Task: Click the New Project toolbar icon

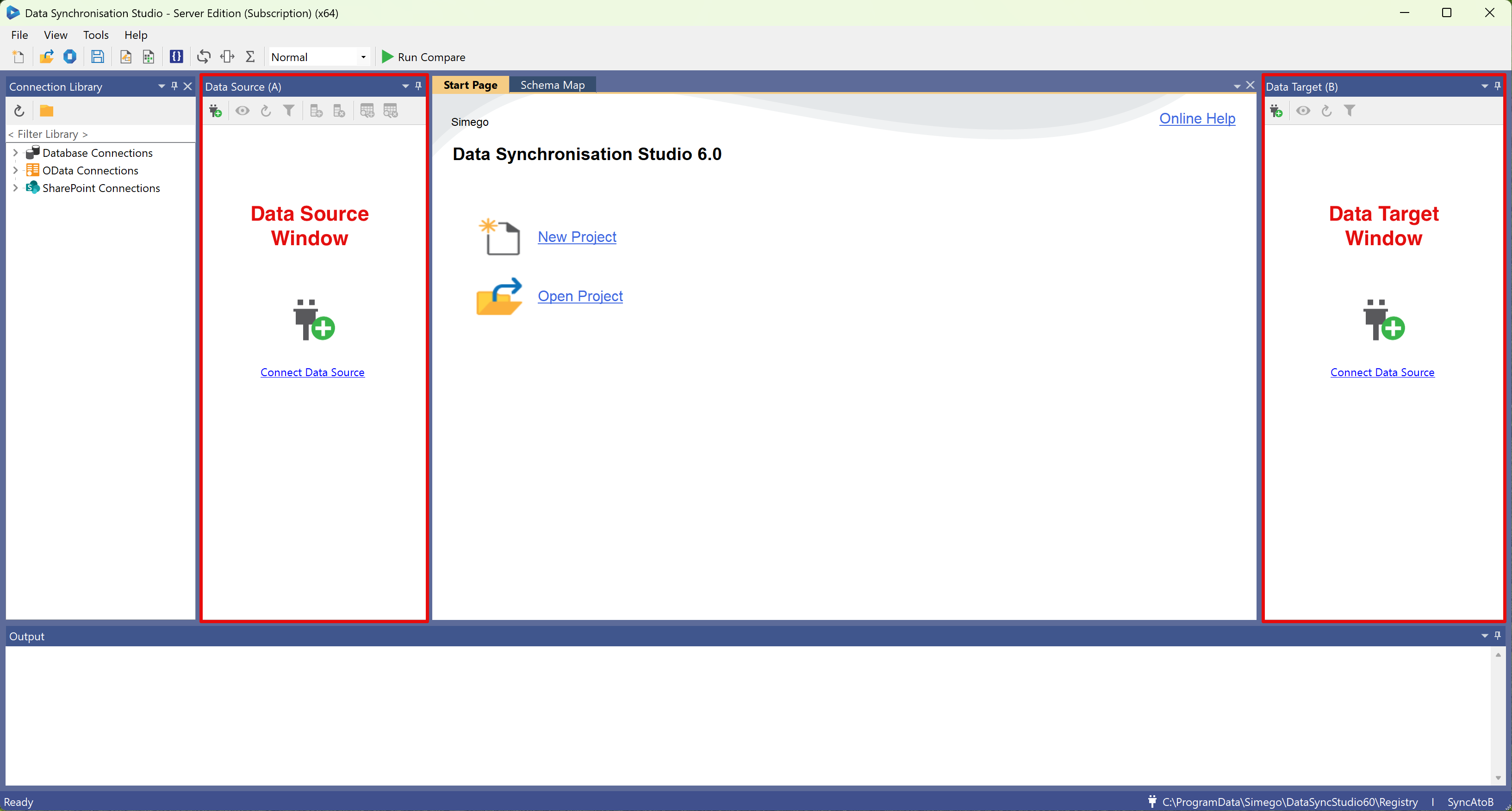Action: point(18,57)
